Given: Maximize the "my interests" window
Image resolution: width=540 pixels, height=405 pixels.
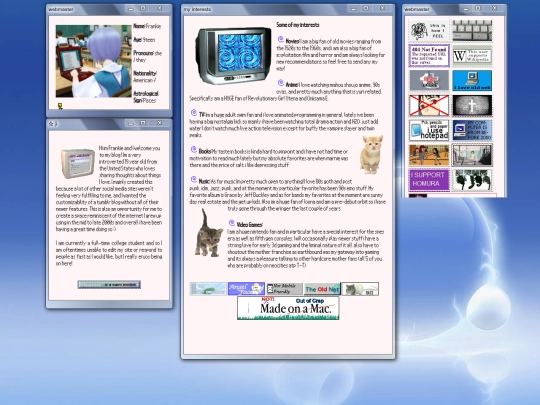Looking at the screenshot, I should (366, 9).
